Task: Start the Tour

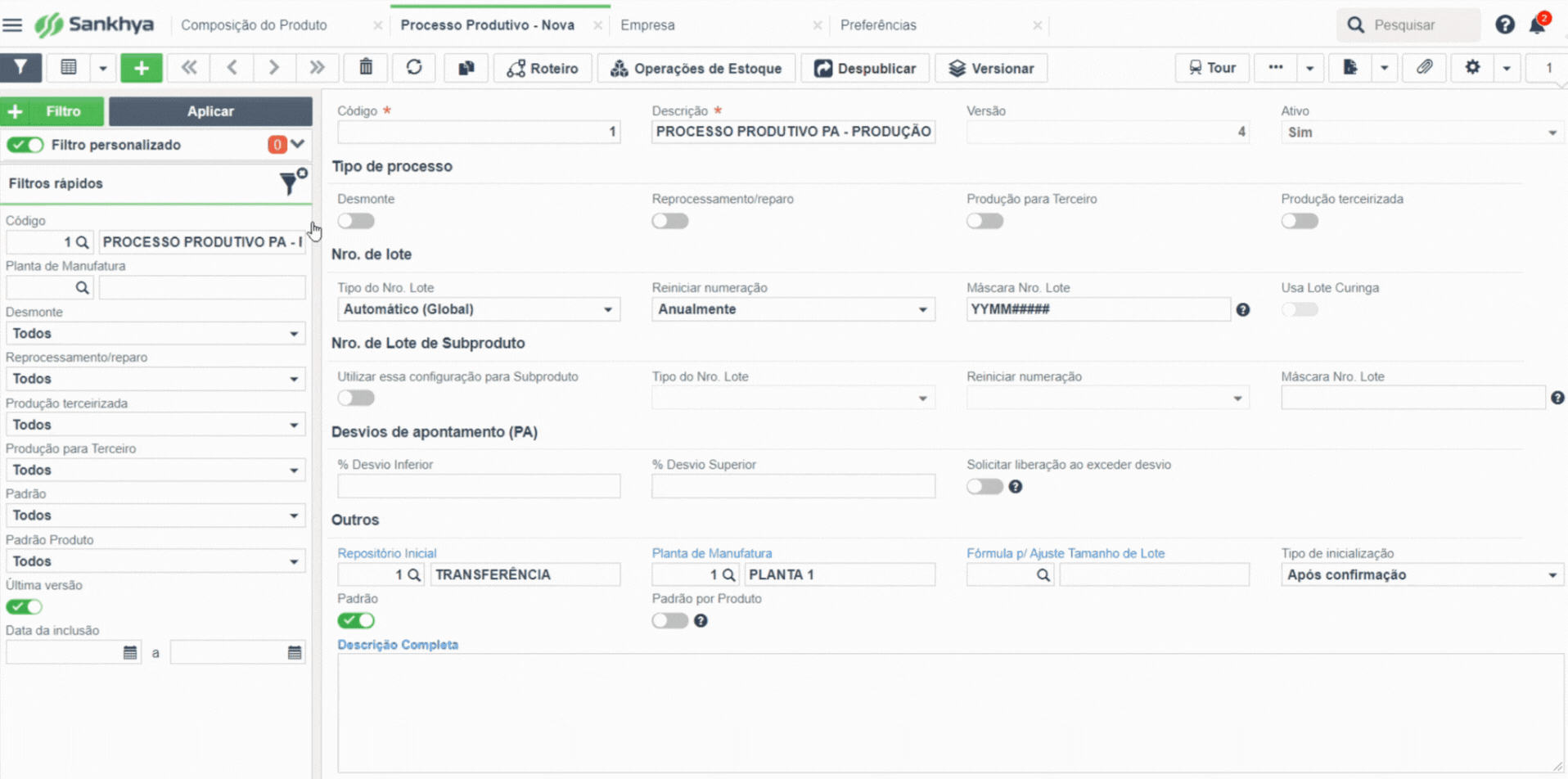Action: [x=1212, y=68]
